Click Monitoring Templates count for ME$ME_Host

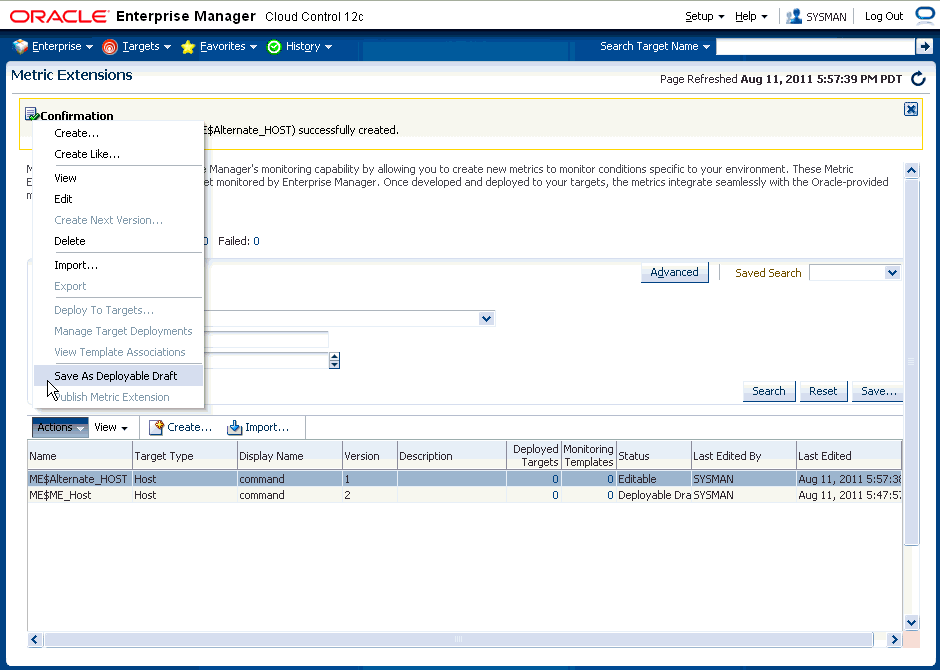(610, 495)
